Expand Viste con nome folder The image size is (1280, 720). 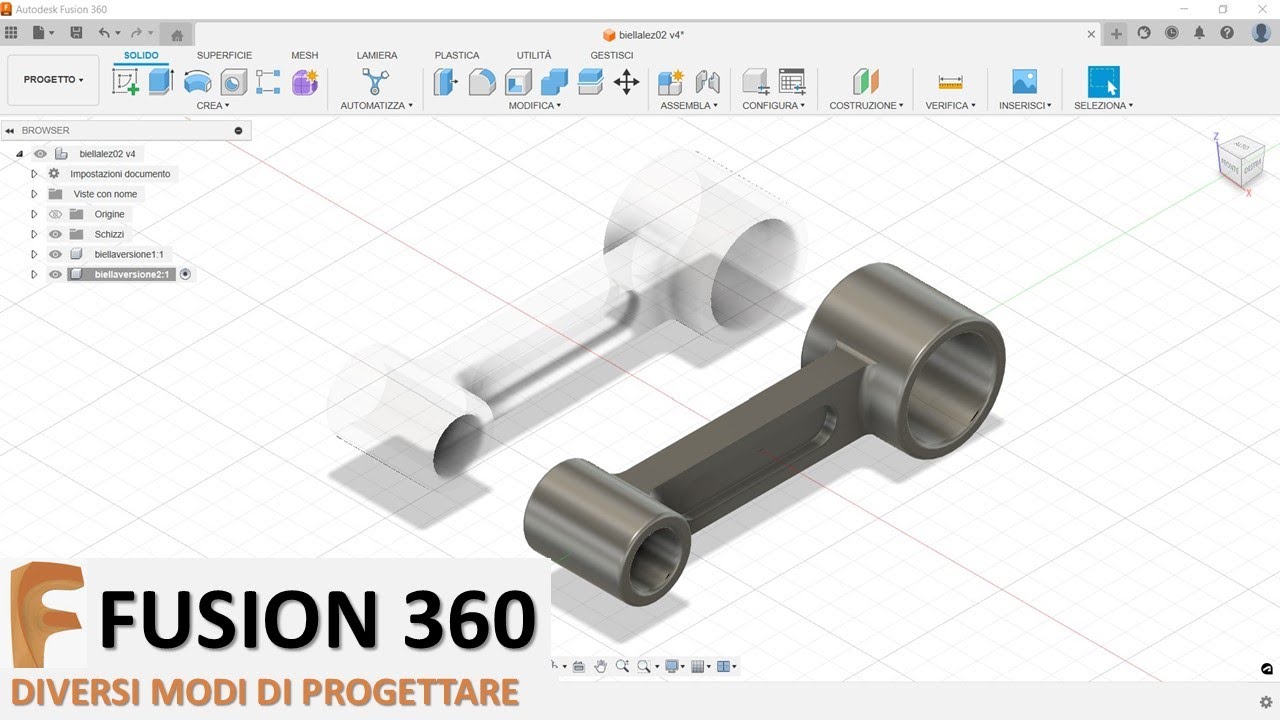click(34, 194)
